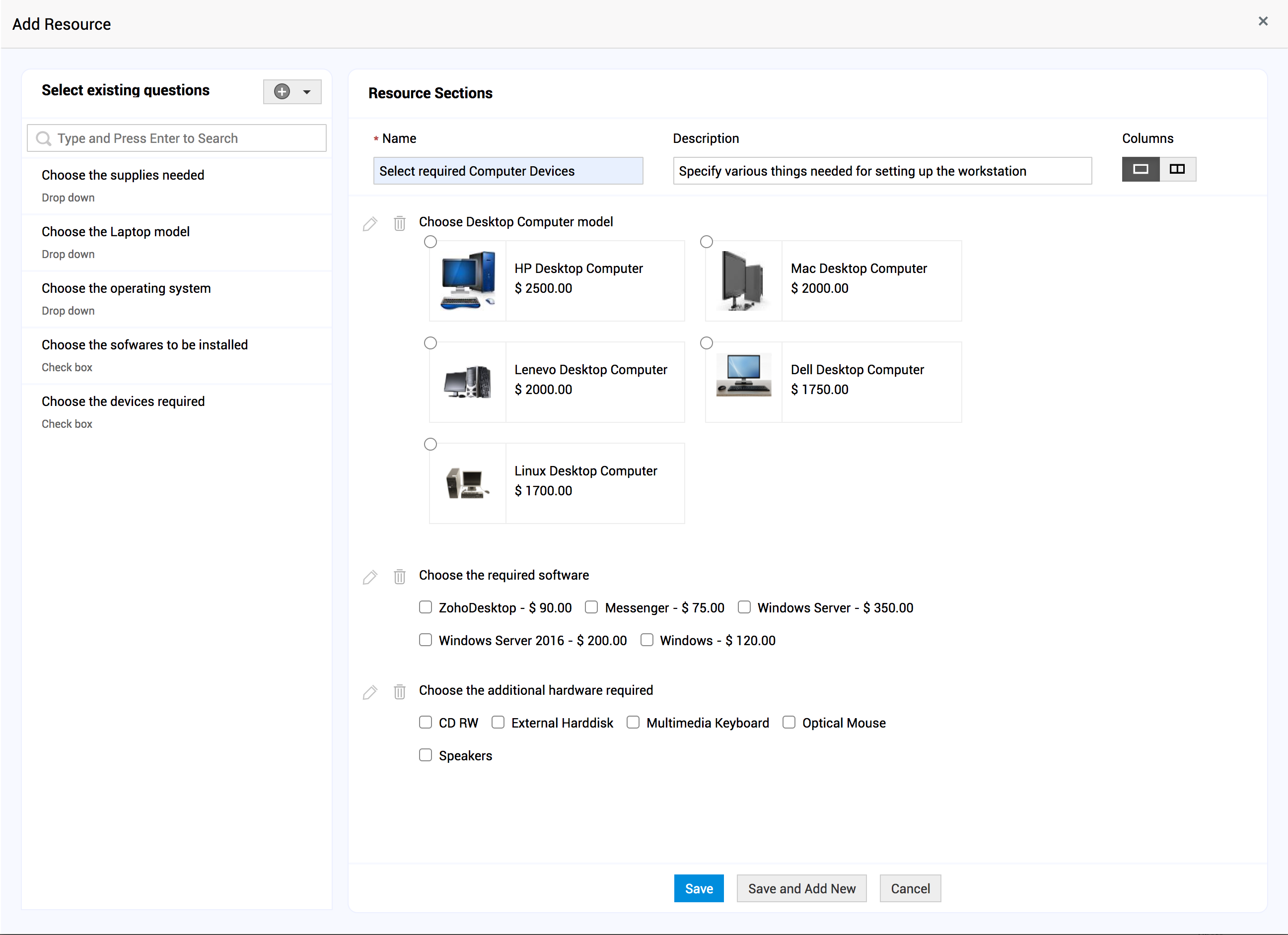Delete the additional hardware required question
1288x935 pixels.
click(400, 691)
